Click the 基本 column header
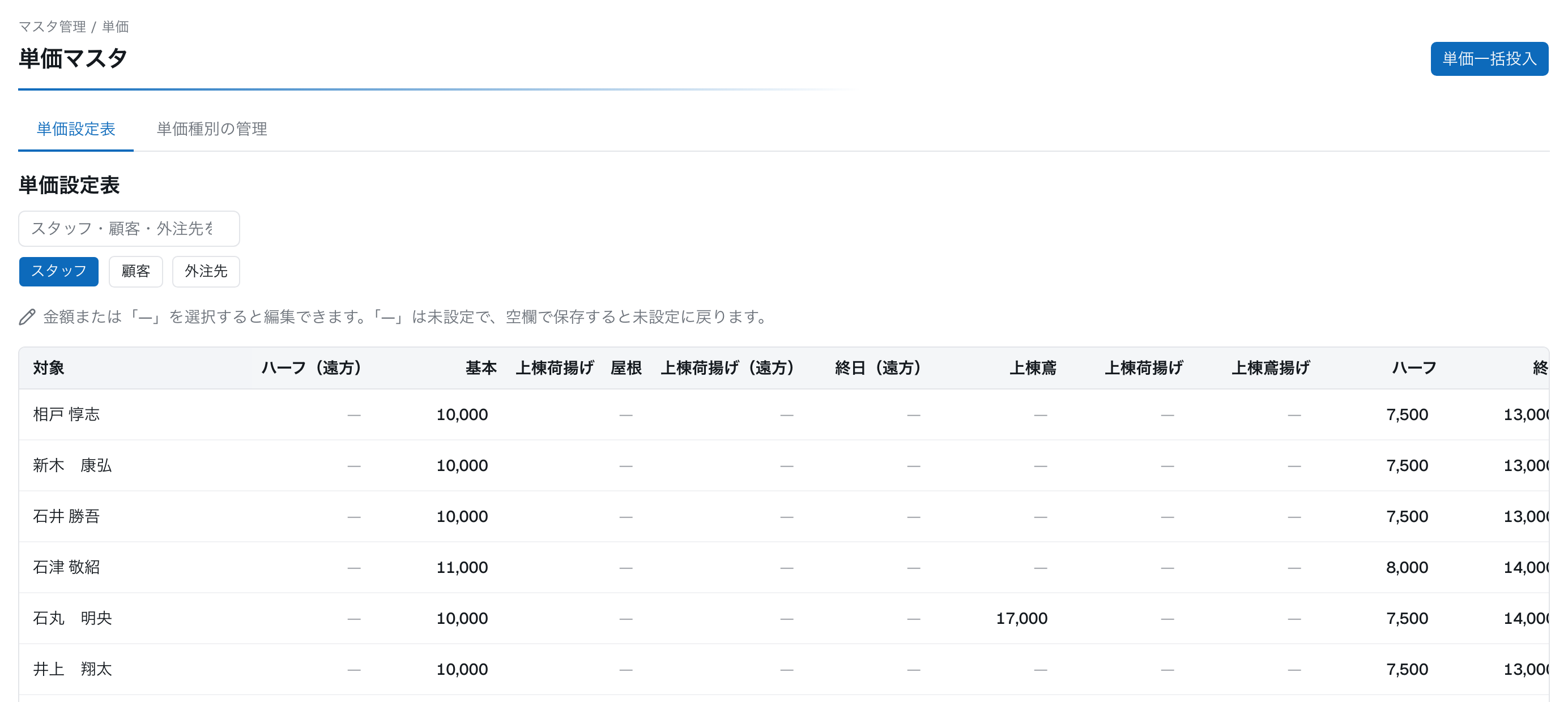 pyautogui.click(x=482, y=368)
